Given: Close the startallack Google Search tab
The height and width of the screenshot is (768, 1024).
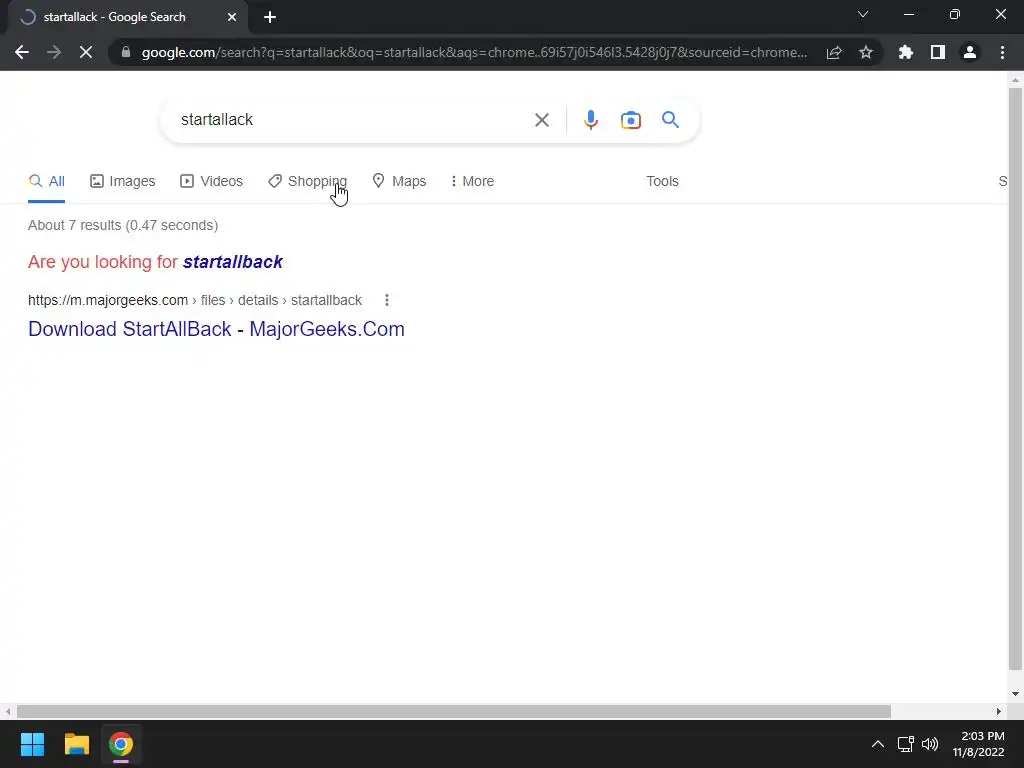Looking at the screenshot, I should 232,17.
